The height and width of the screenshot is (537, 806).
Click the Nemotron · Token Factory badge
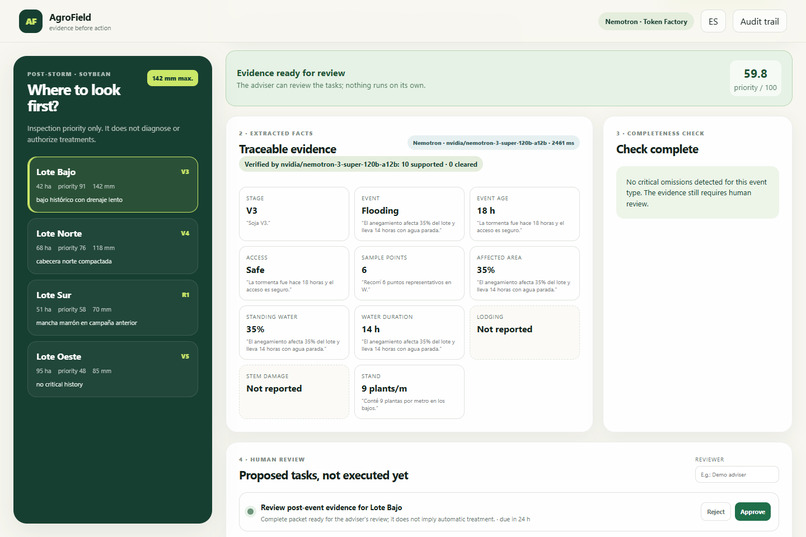[646, 22]
